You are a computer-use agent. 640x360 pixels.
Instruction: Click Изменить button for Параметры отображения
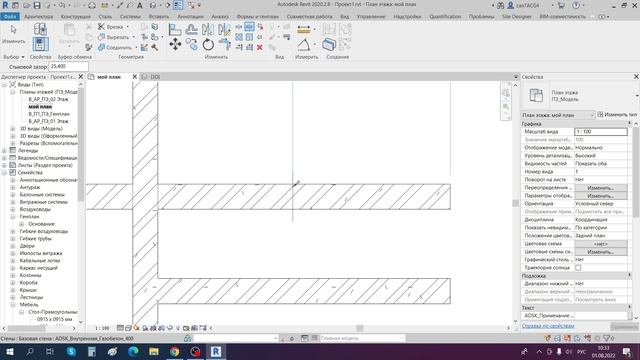pos(600,196)
